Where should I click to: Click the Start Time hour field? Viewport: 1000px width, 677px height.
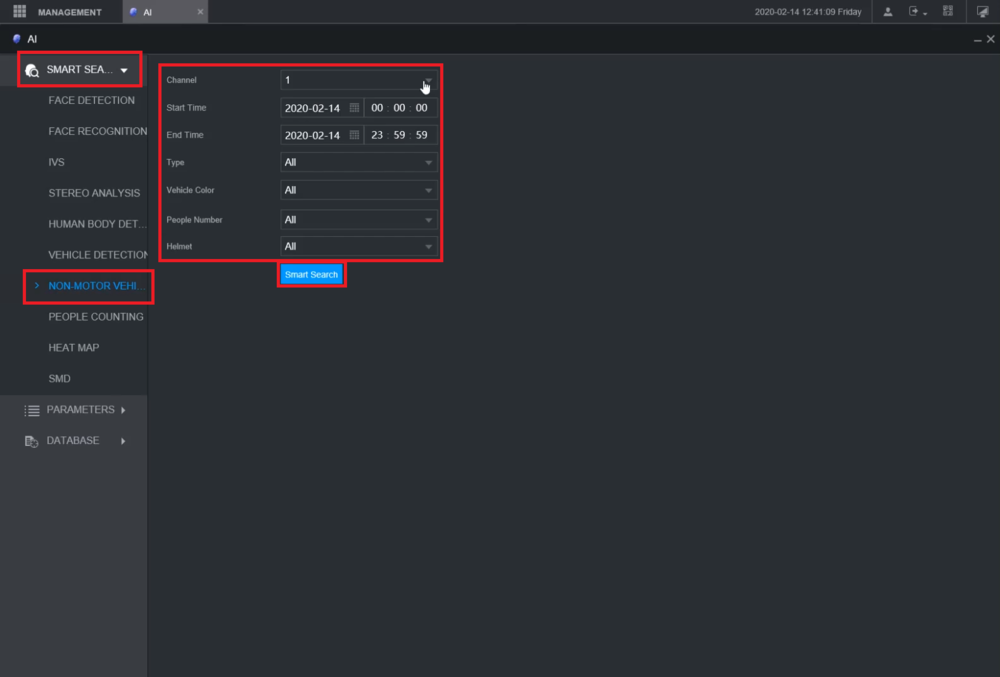click(377, 108)
